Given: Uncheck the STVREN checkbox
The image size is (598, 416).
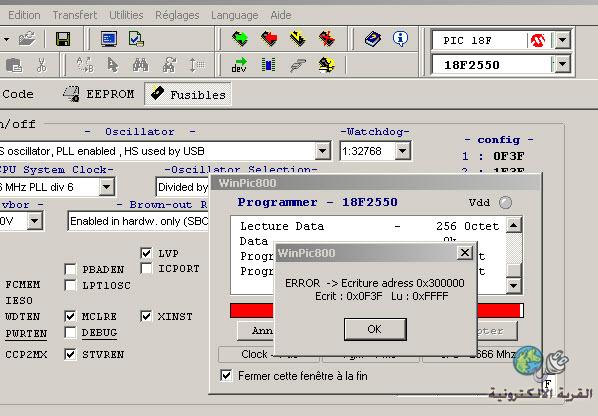Looking at the screenshot, I should [x=70, y=354].
